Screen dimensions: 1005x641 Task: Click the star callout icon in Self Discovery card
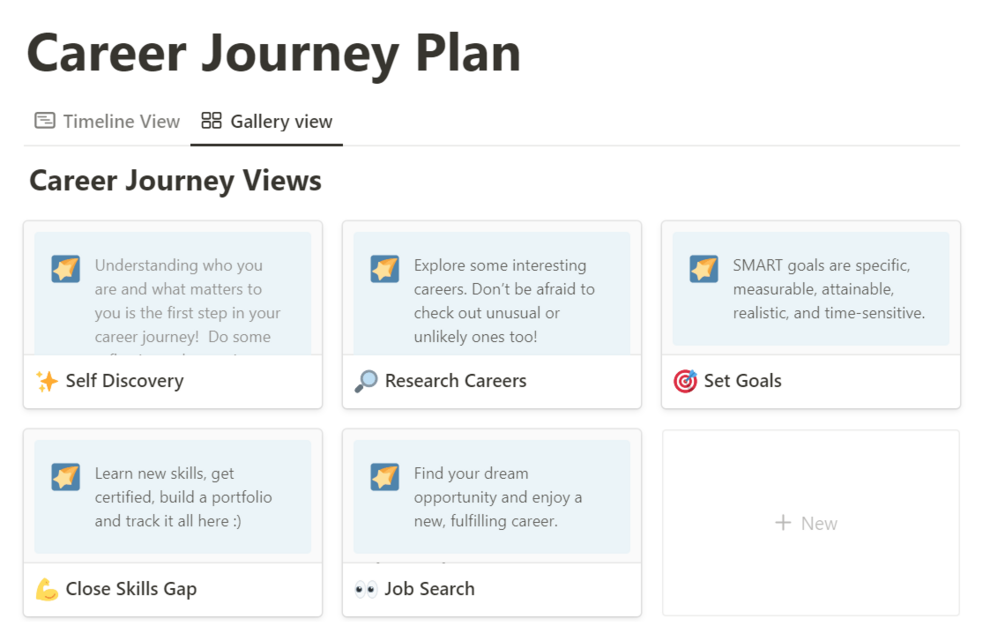click(66, 269)
